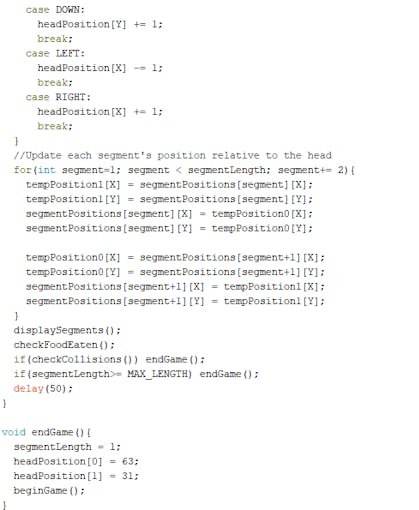Image resolution: width=419 pixels, height=510 pixels.
Task: Click 'headPosition[Y] += 1;' statement
Action: [x=100, y=24]
